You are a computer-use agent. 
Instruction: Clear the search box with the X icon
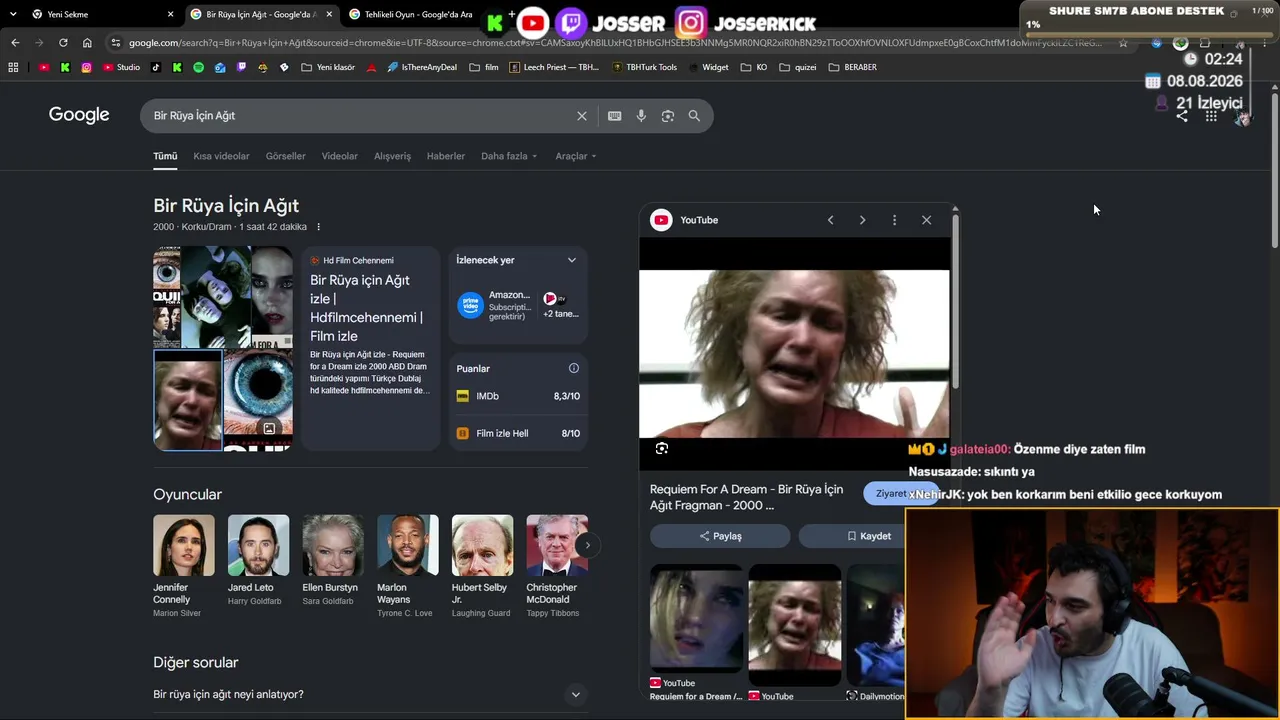(x=582, y=116)
